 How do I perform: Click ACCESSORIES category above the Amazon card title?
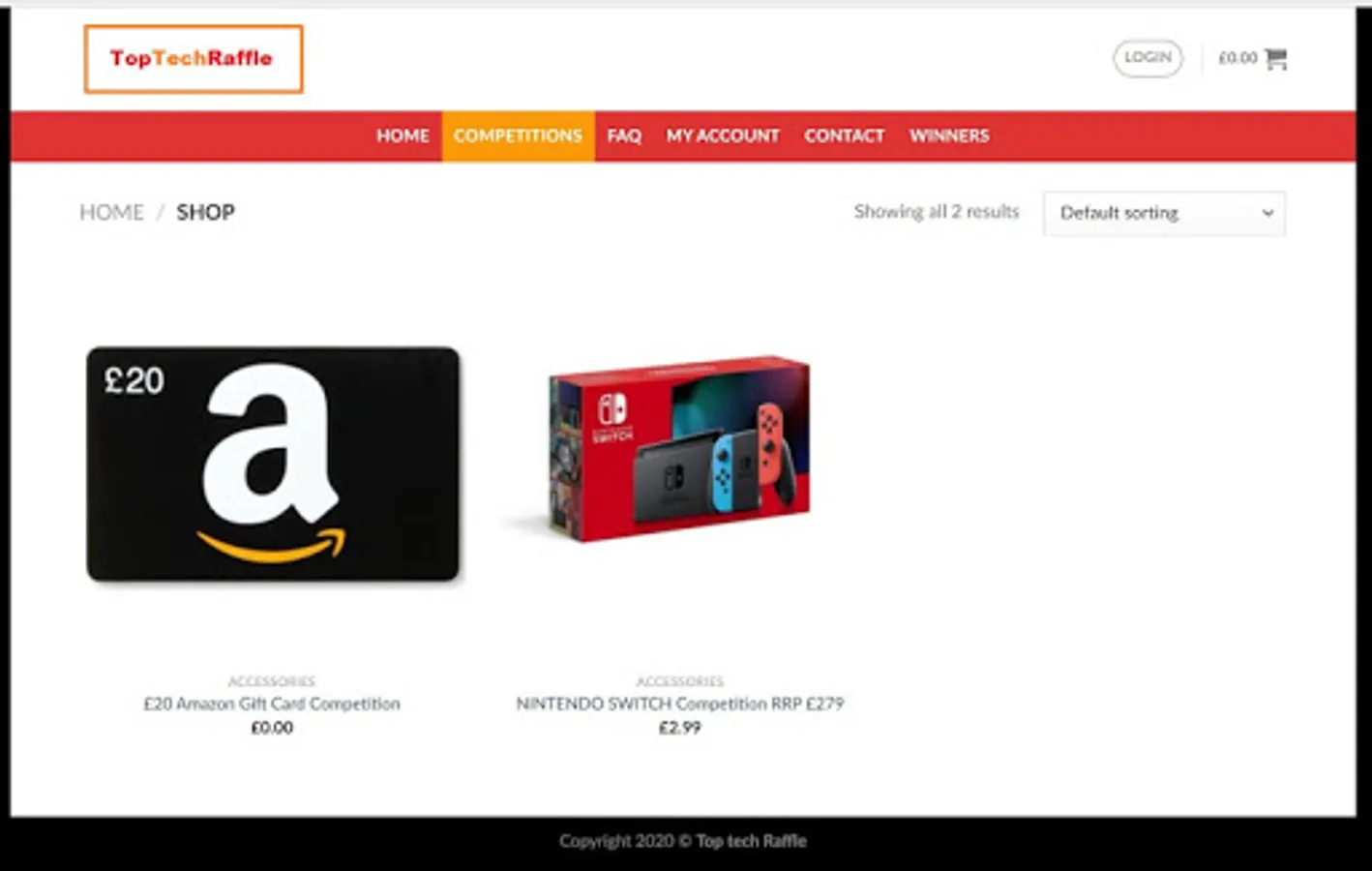click(x=272, y=681)
